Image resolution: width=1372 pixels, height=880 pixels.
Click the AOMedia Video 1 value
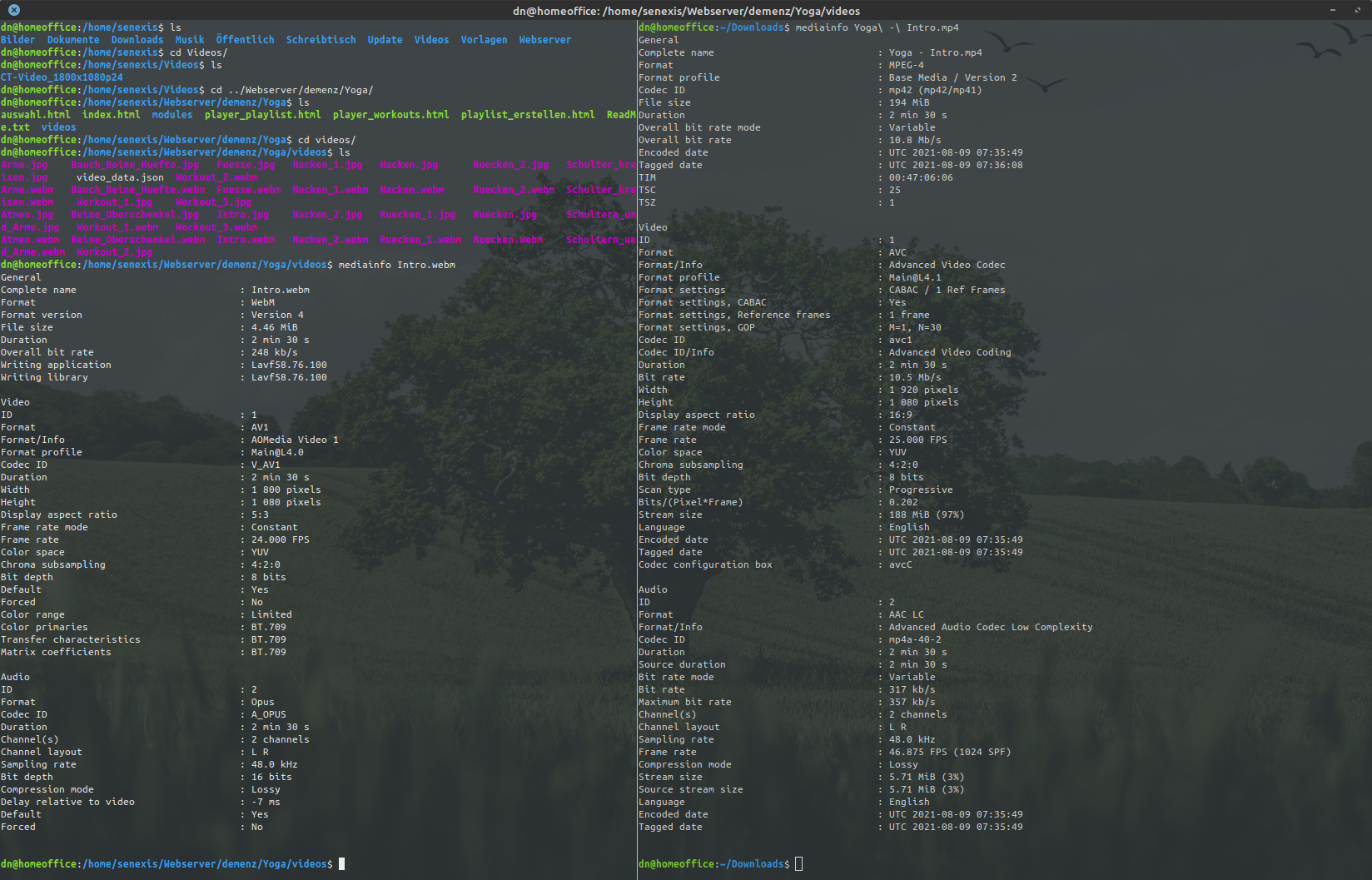coord(295,440)
